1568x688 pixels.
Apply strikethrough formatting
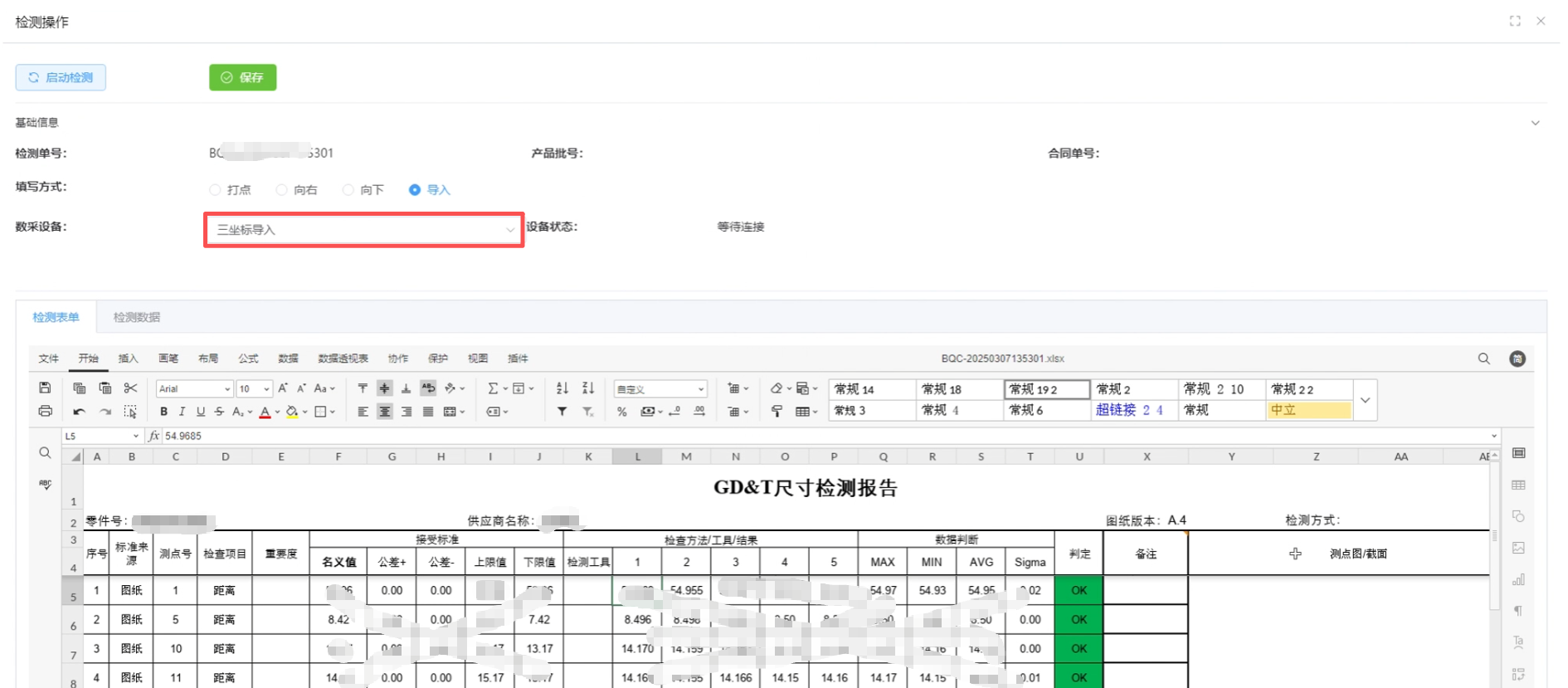(219, 411)
